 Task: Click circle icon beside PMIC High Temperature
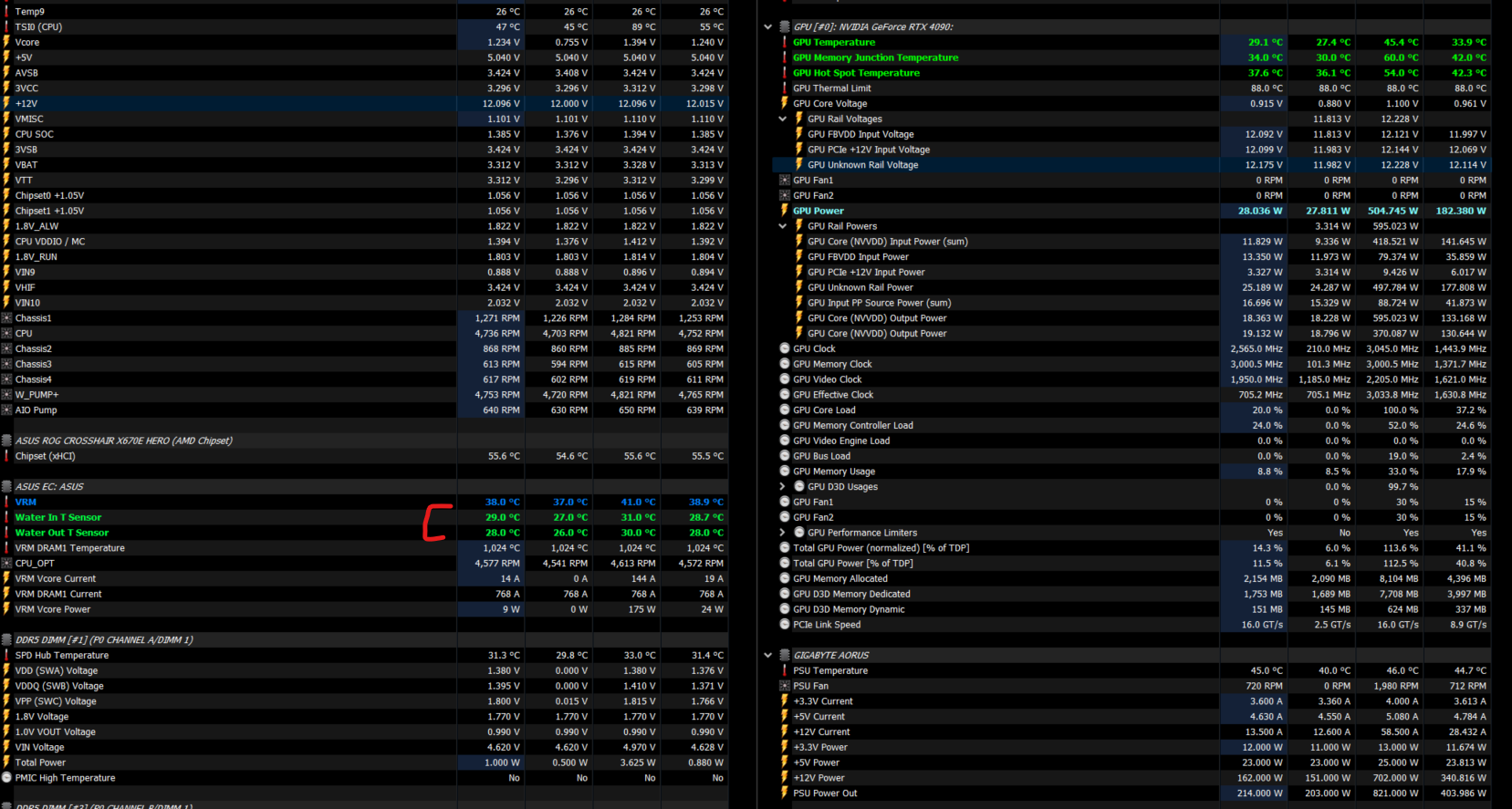click(x=6, y=778)
